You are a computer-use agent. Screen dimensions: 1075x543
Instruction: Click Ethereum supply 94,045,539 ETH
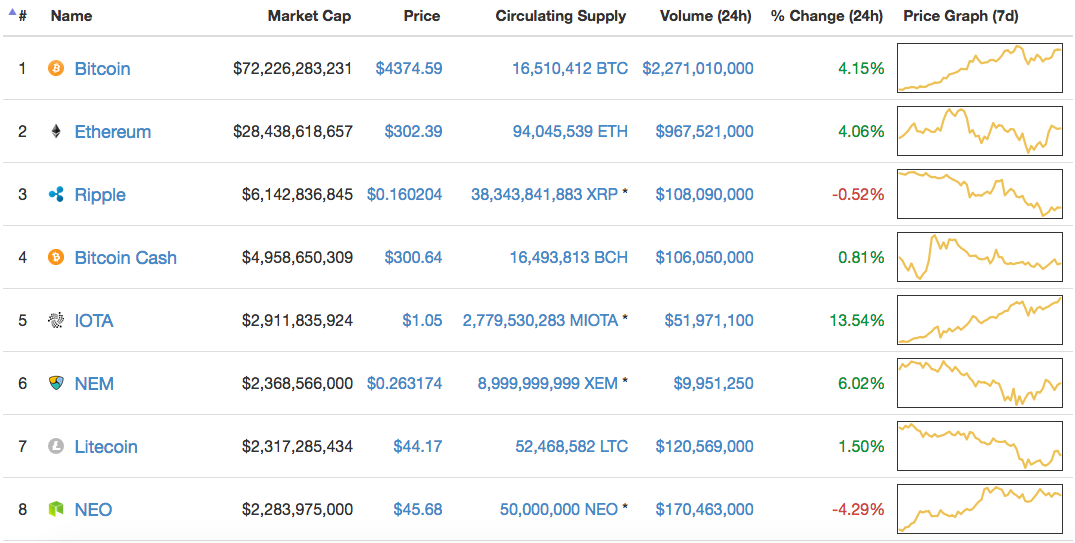pyautogui.click(x=570, y=132)
